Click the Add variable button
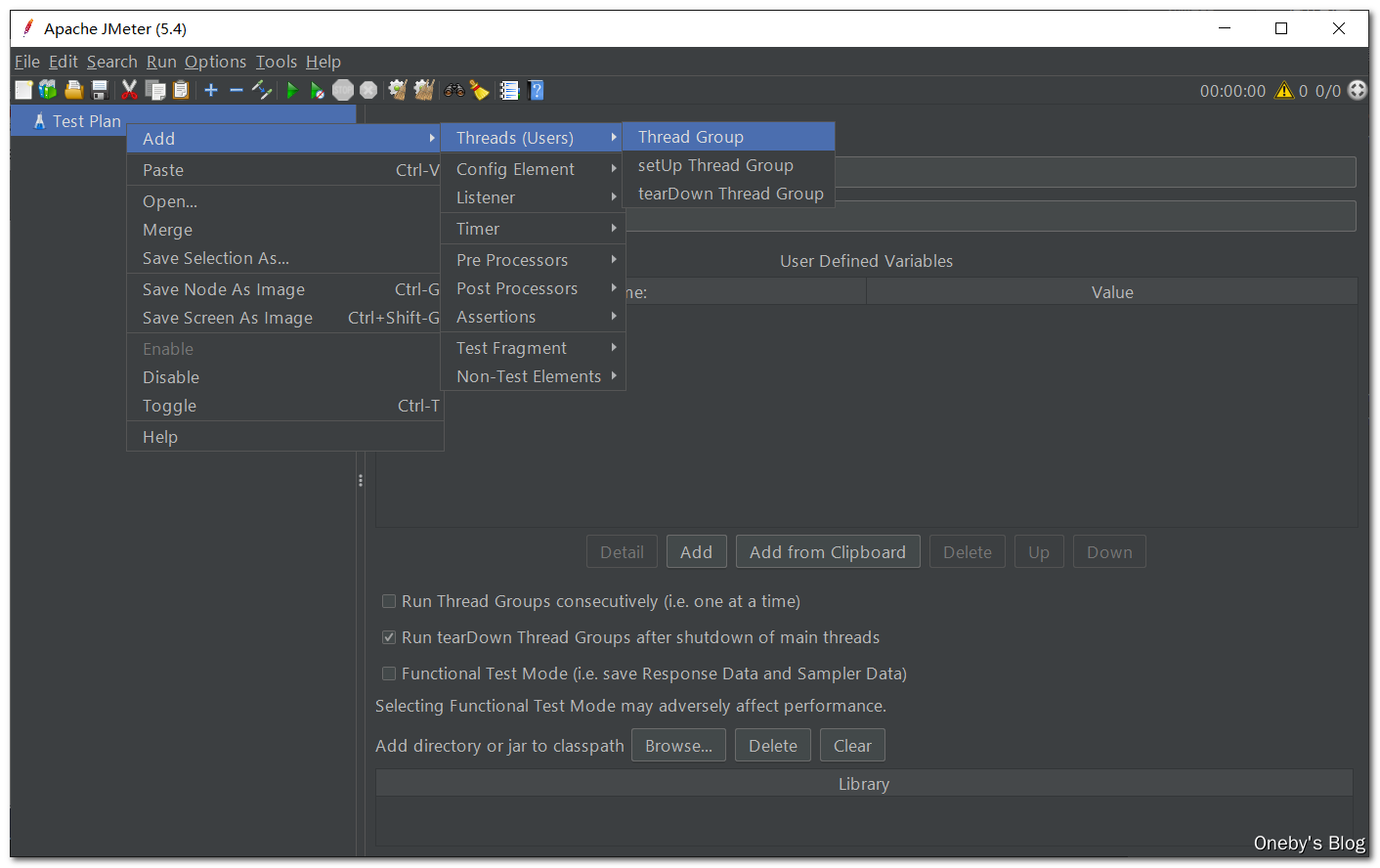This screenshot has width=1380, height=868. click(696, 552)
